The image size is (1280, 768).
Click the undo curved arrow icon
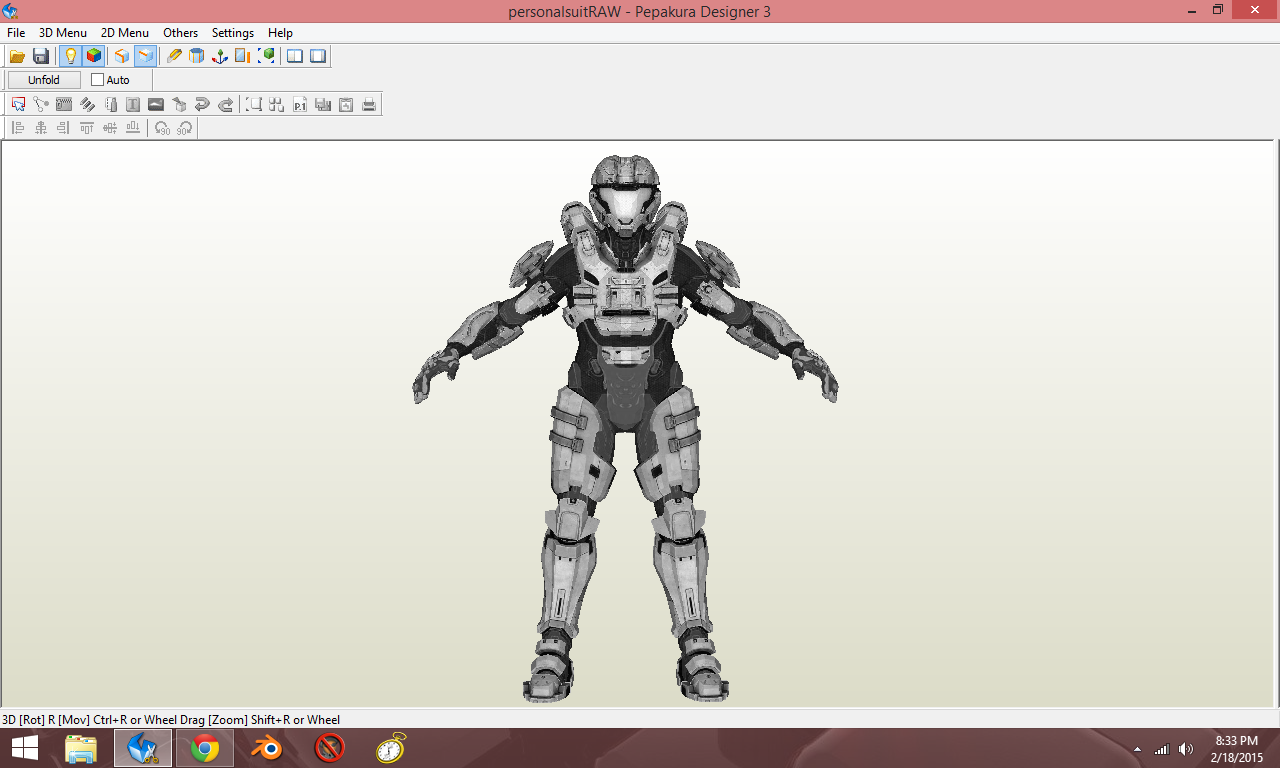point(202,104)
